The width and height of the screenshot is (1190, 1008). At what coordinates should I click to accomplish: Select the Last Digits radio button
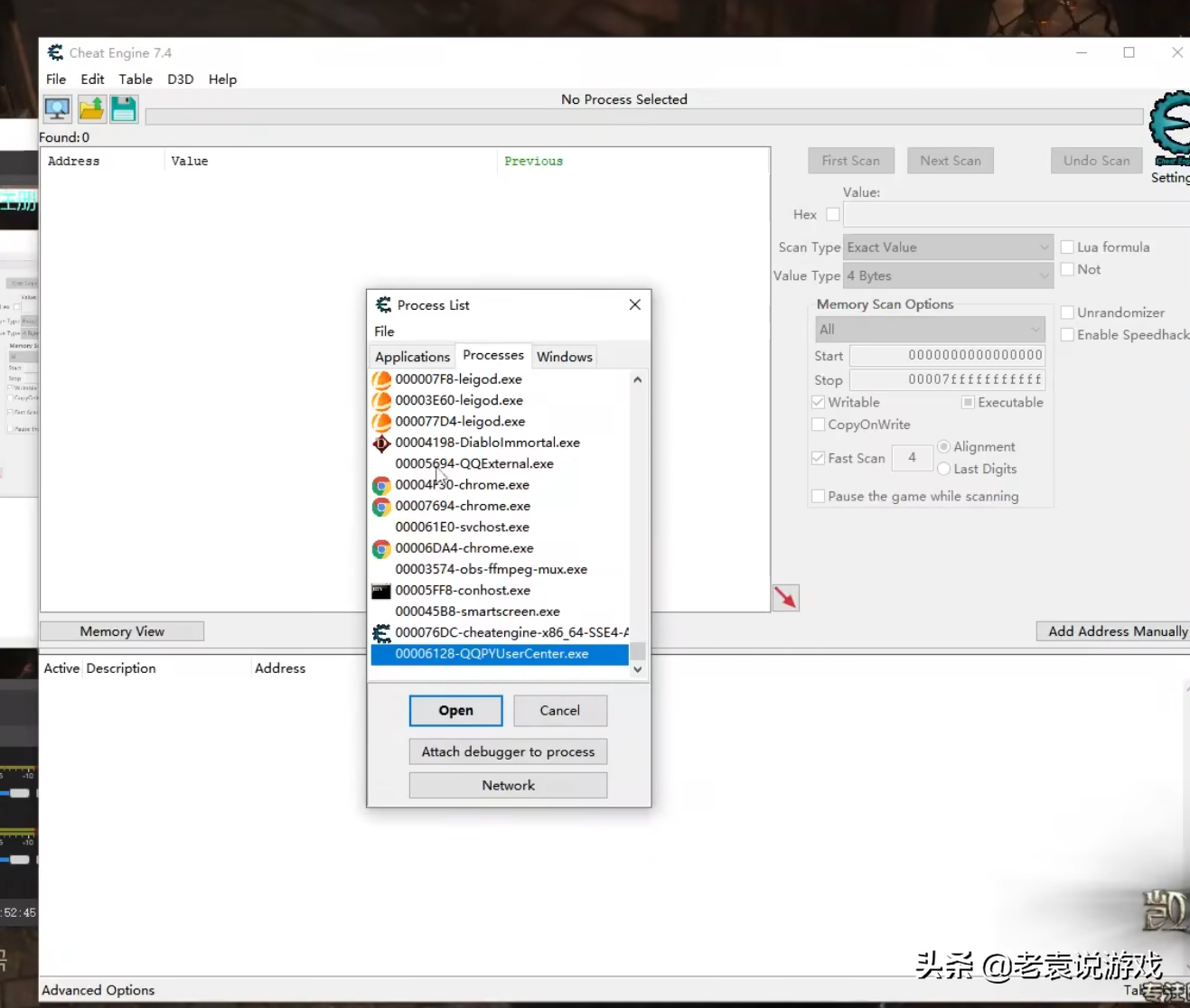[944, 469]
